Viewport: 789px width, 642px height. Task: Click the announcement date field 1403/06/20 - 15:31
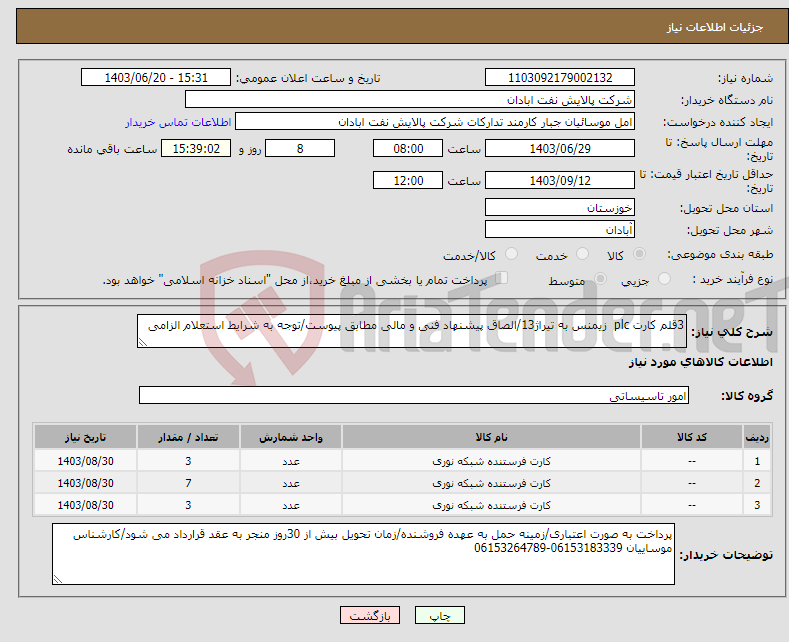(155, 77)
